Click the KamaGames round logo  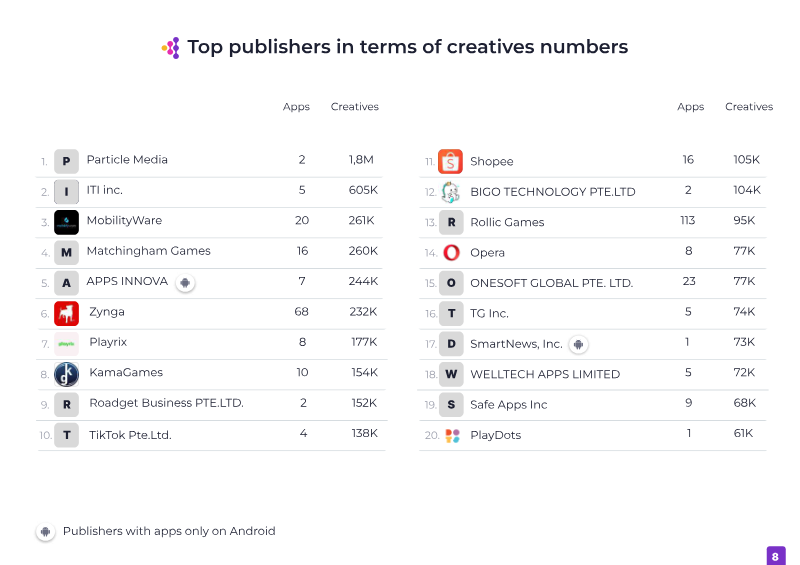pos(66,374)
